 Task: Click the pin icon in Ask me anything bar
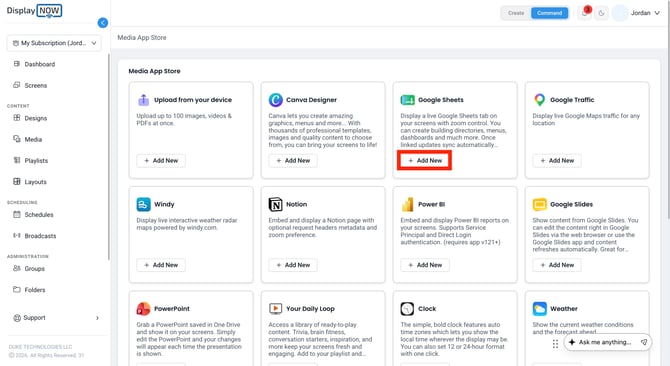click(x=644, y=343)
